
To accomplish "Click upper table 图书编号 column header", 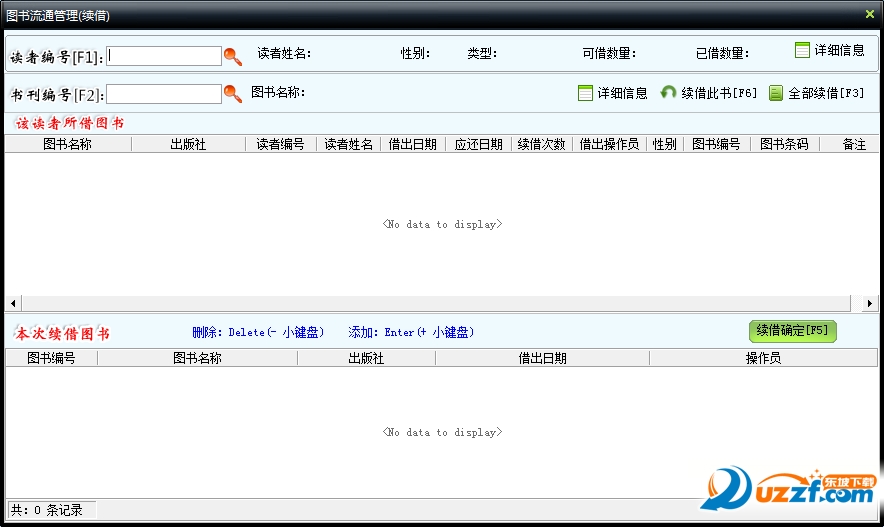I will [x=717, y=144].
